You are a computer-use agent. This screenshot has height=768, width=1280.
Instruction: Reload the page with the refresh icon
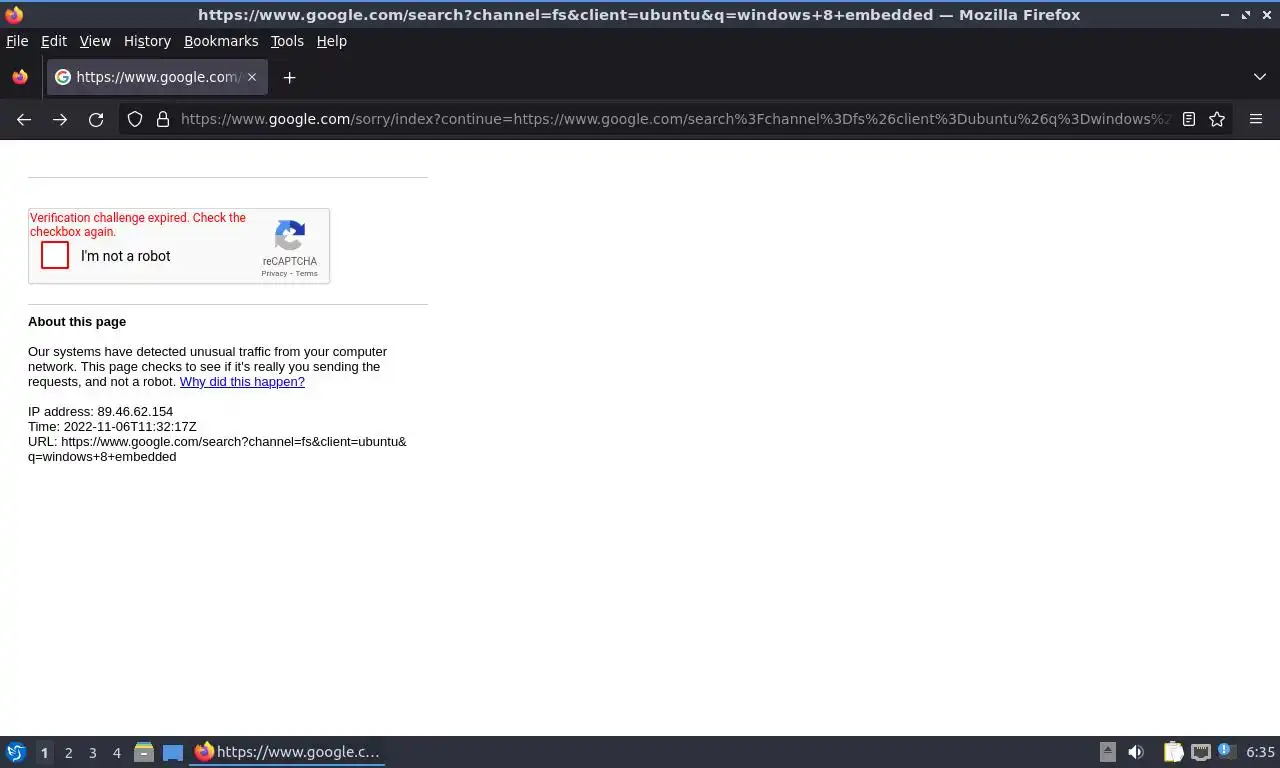tap(96, 119)
